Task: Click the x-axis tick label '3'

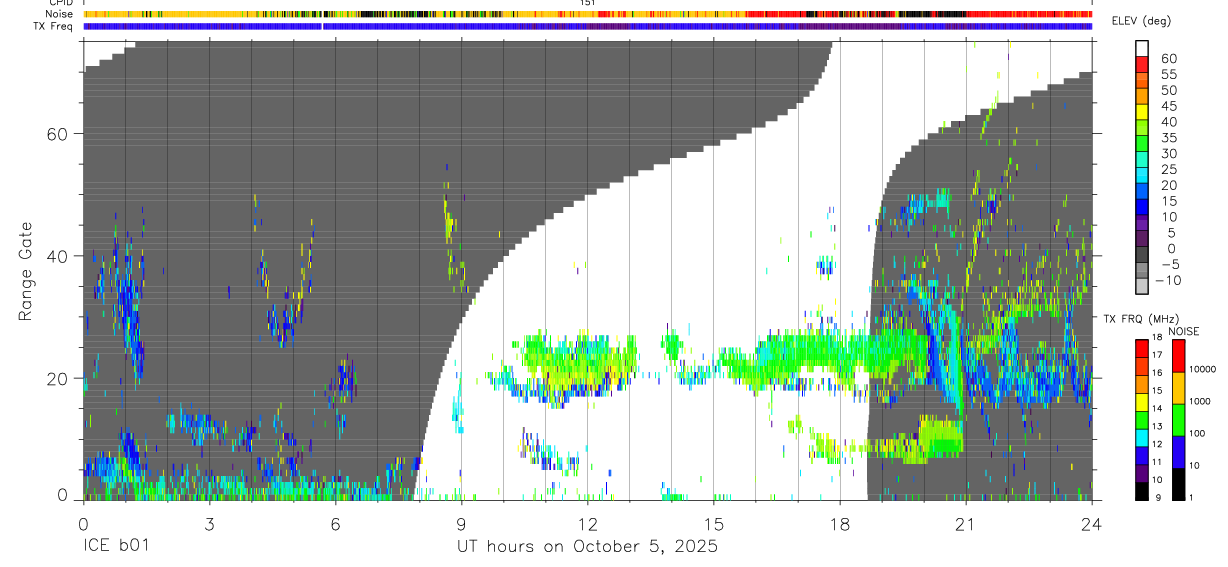Action: [x=209, y=524]
